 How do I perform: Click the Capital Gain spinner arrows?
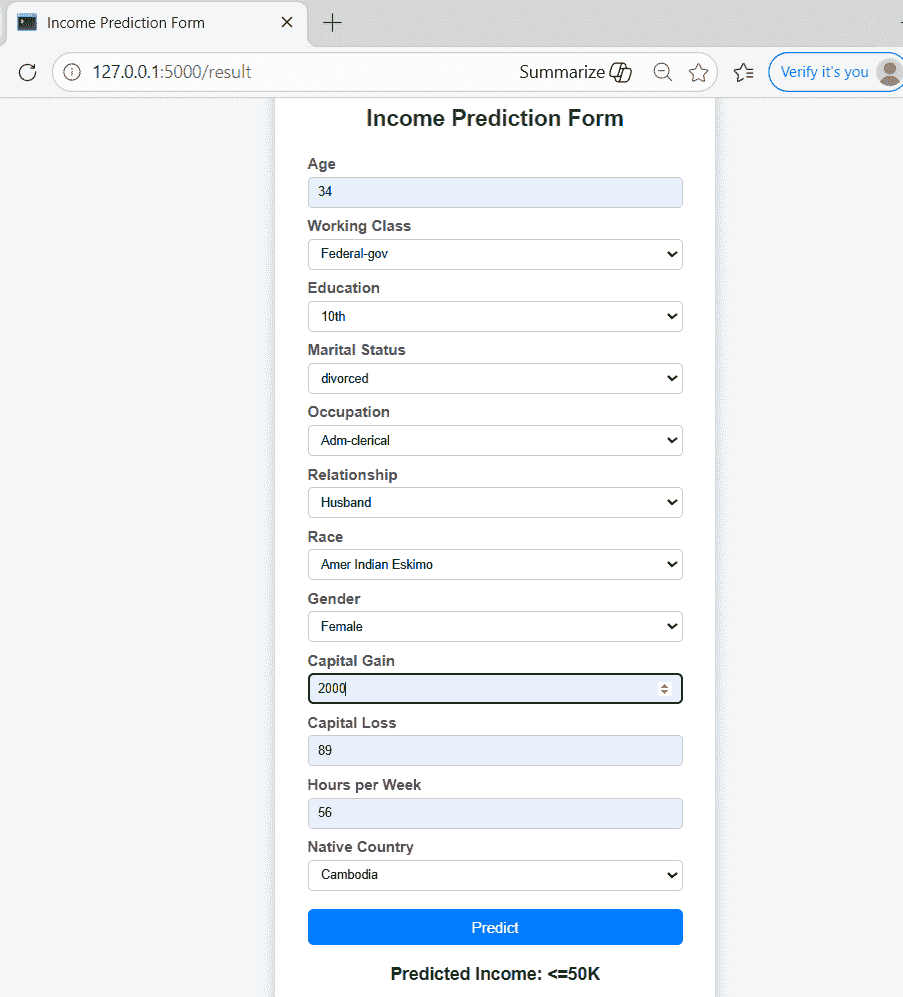click(664, 689)
